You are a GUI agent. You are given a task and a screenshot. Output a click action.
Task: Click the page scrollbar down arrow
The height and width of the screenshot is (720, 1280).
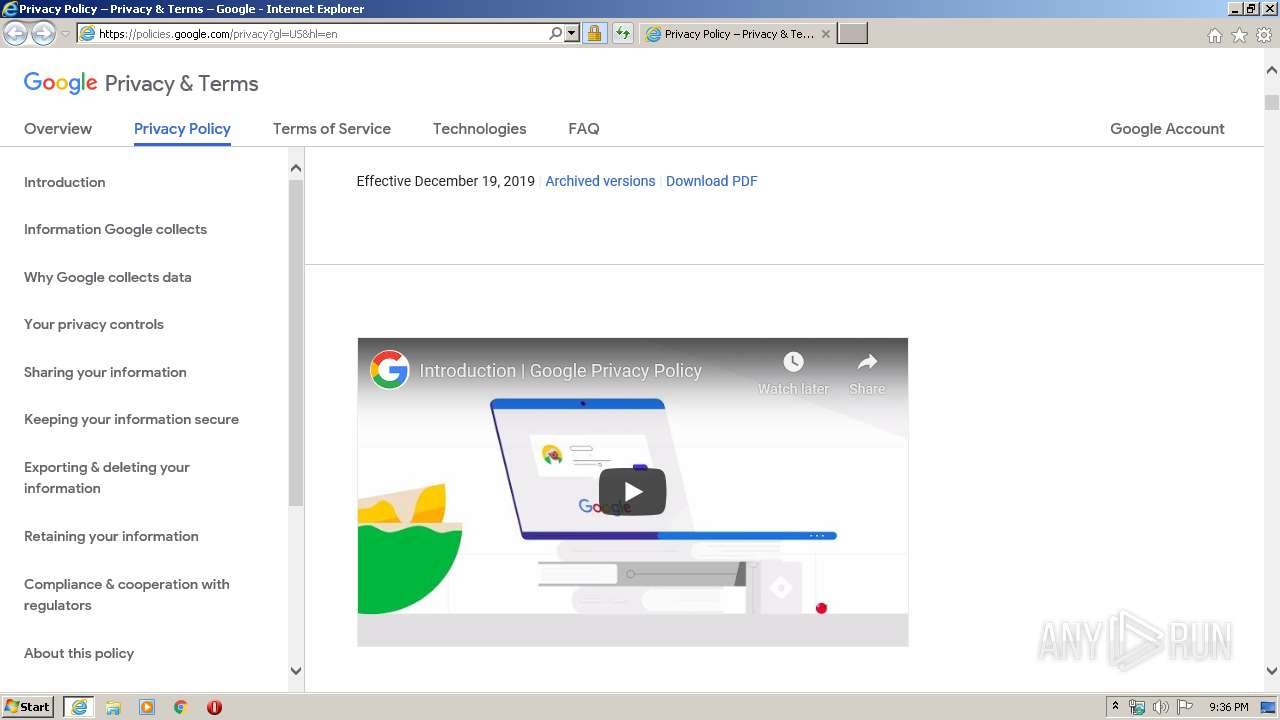click(x=1272, y=671)
